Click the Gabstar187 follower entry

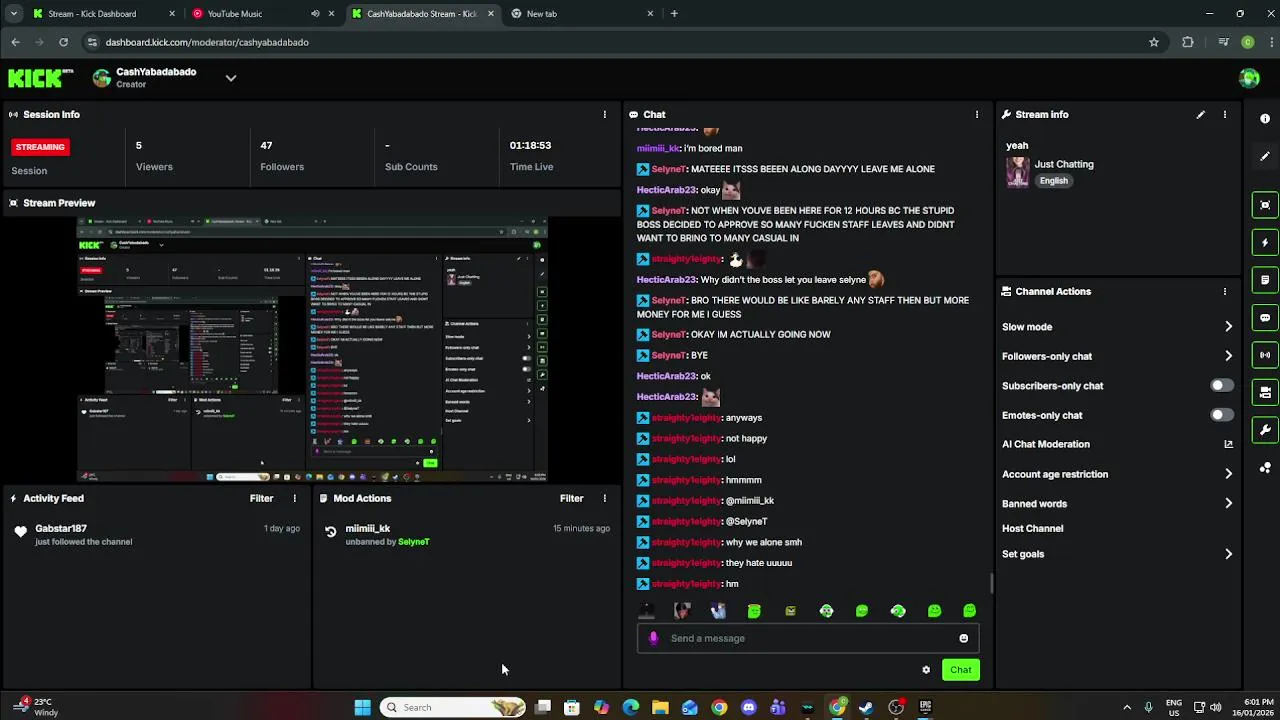pyautogui.click(x=156, y=535)
